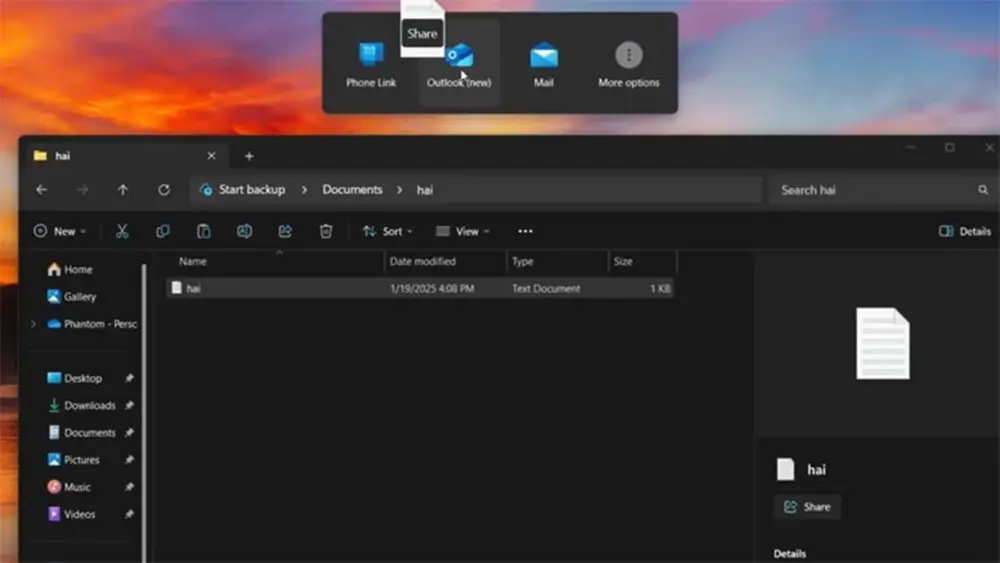Screen dimensions: 1000x563
Task: Select the hai text document row
Action: pyautogui.click(x=300, y=288)
